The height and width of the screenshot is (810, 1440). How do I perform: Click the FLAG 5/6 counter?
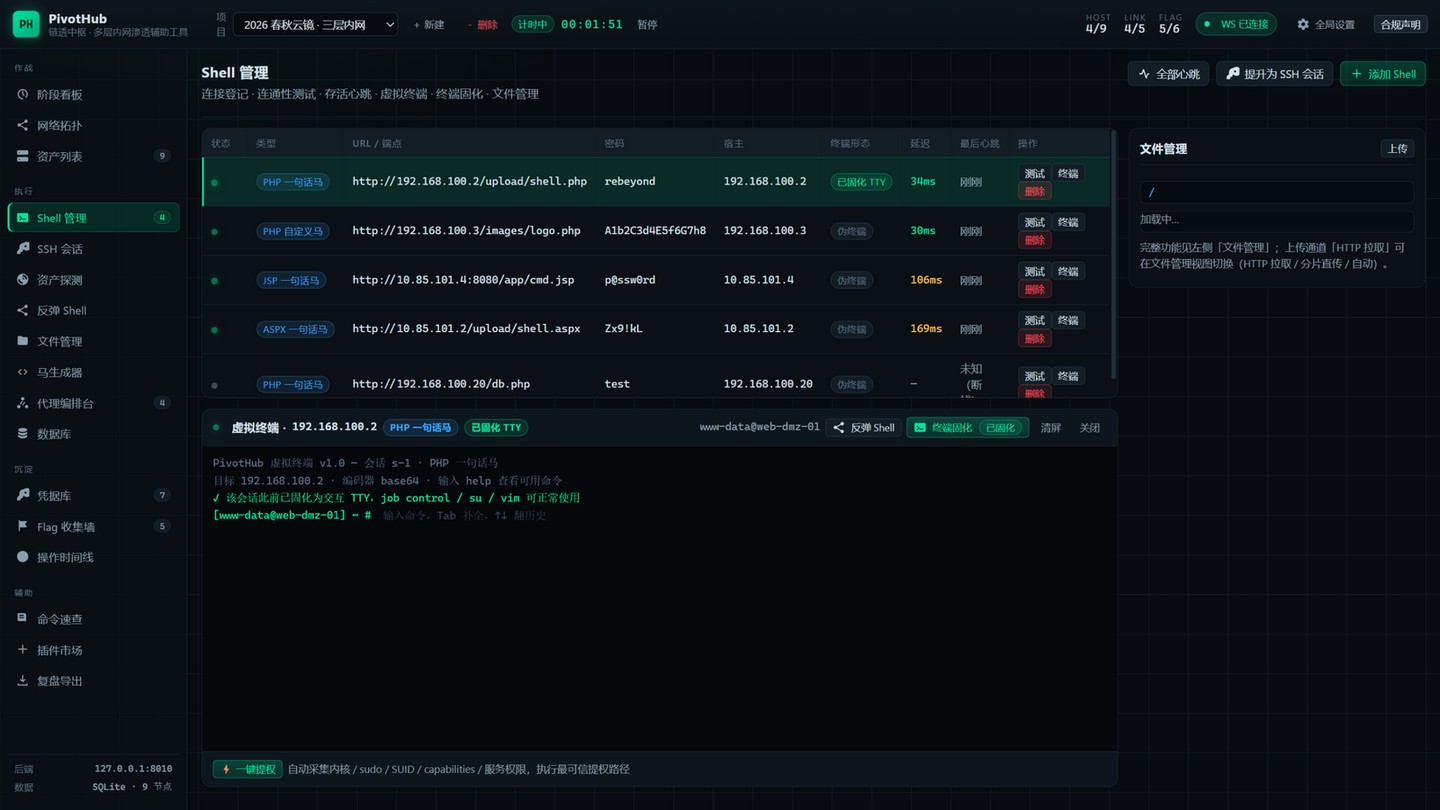coord(1170,24)
